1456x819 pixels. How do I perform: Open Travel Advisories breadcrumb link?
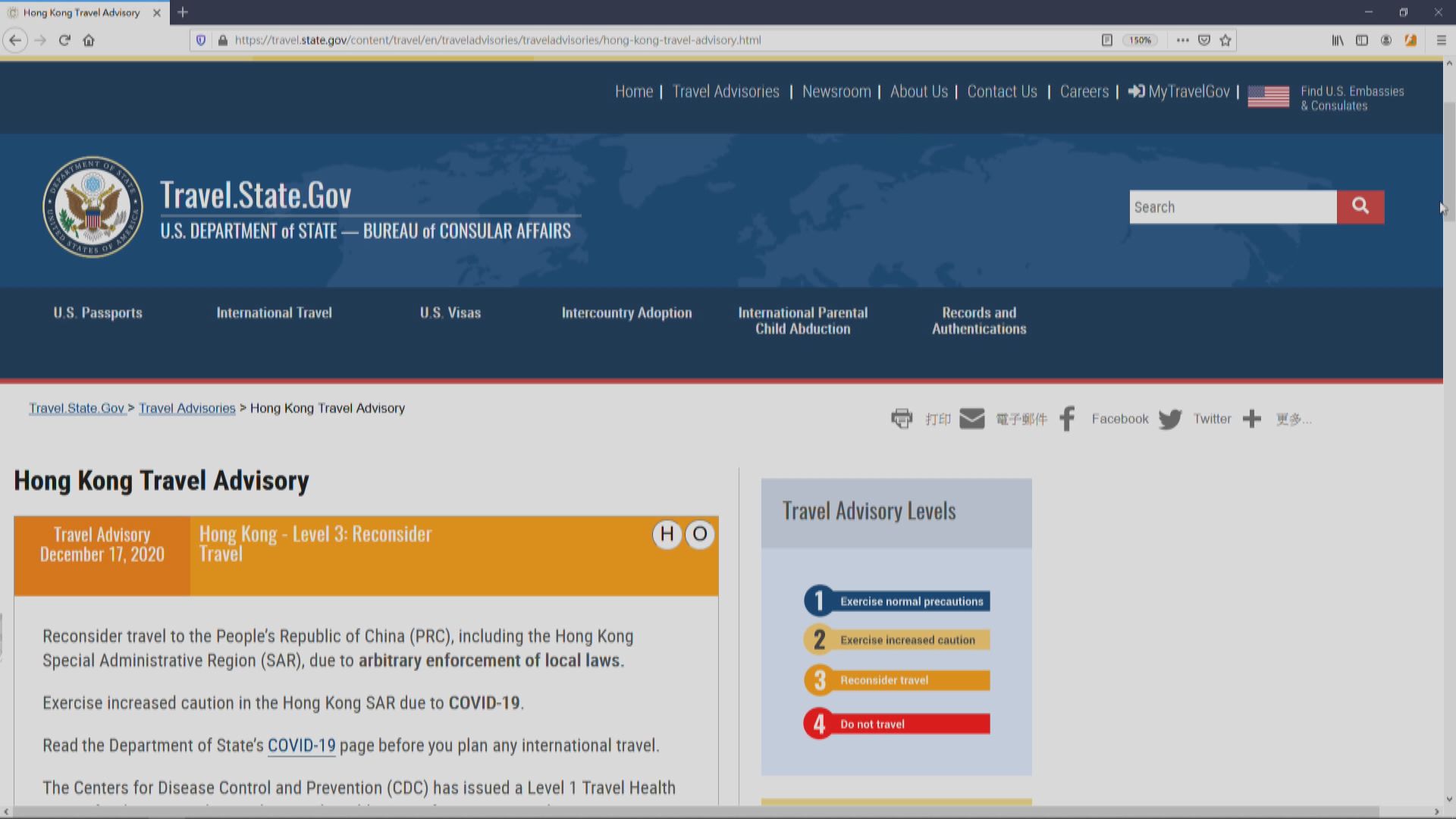[187, 408]
